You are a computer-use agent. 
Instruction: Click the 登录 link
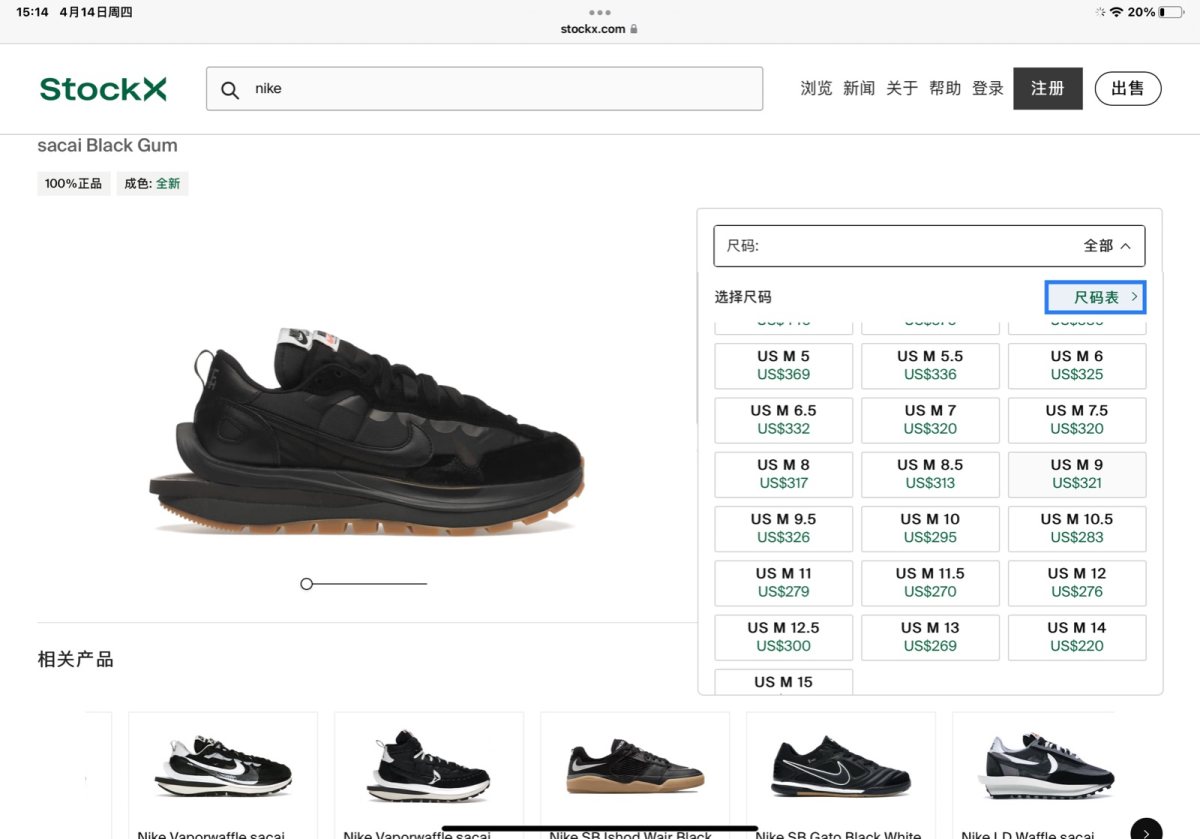click(x=988, y=89)
